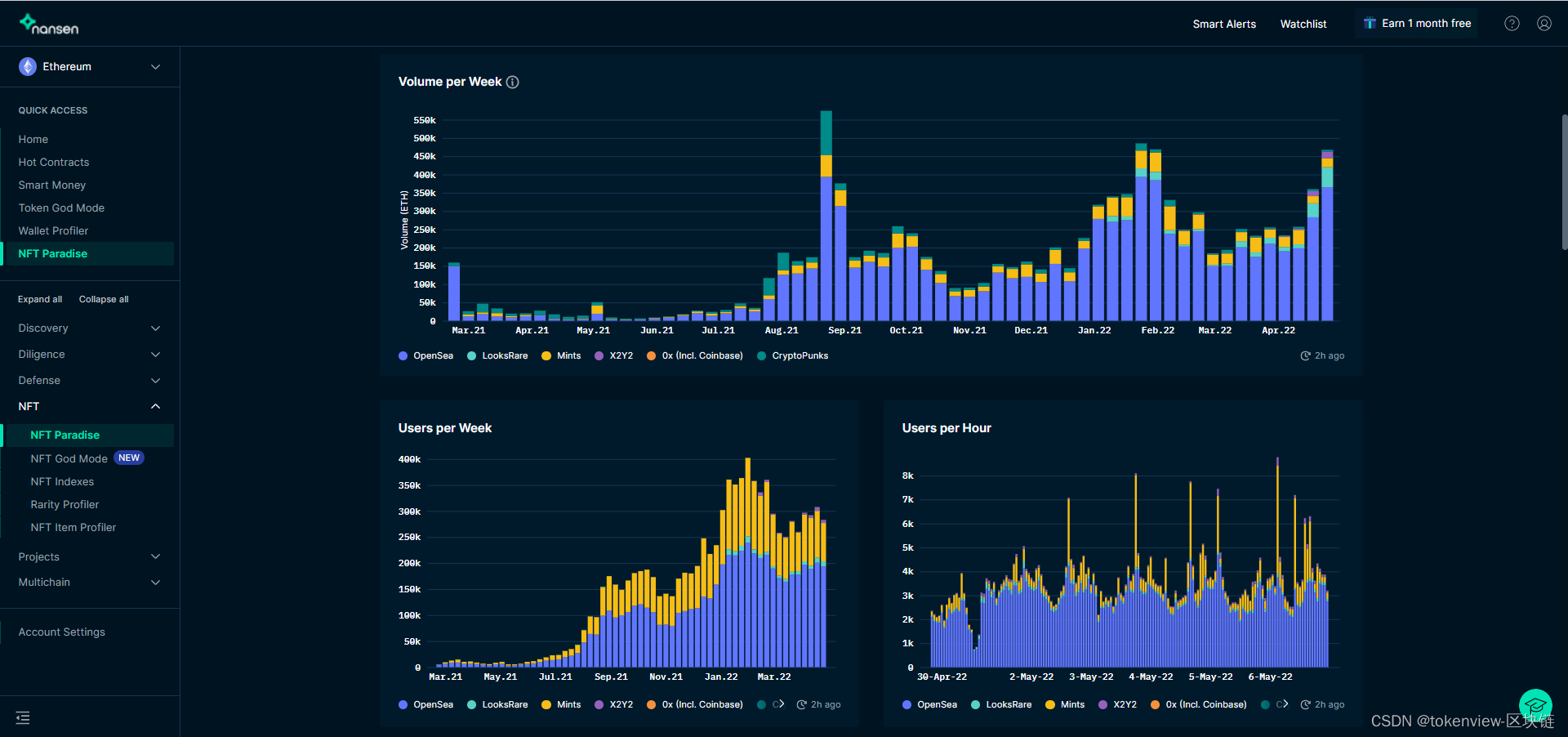Toggle Mints series in Users per Week legend
The height and width of the screenshot is (737, 1568).
click(561, 704)
